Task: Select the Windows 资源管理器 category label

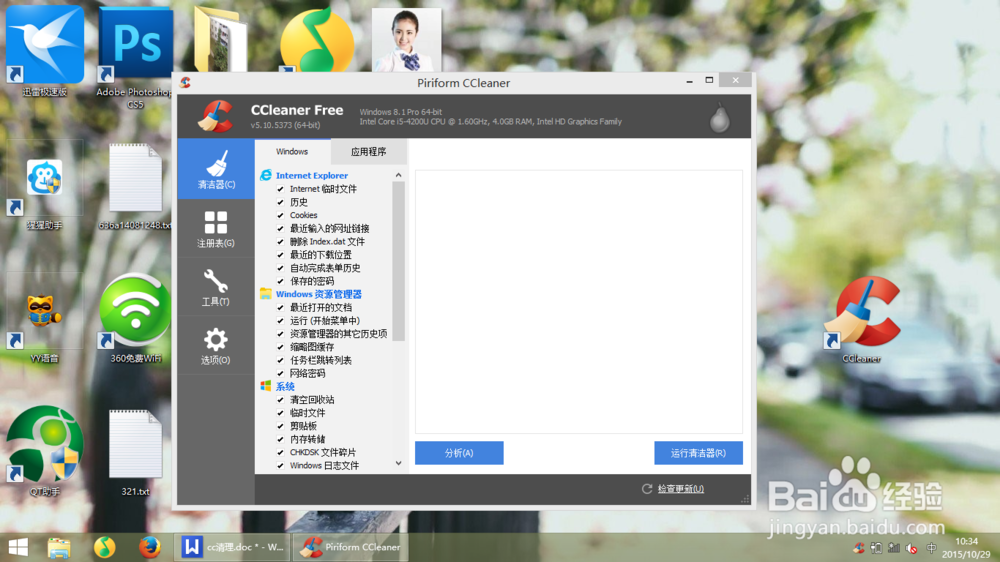Action: tap(319, 294)
